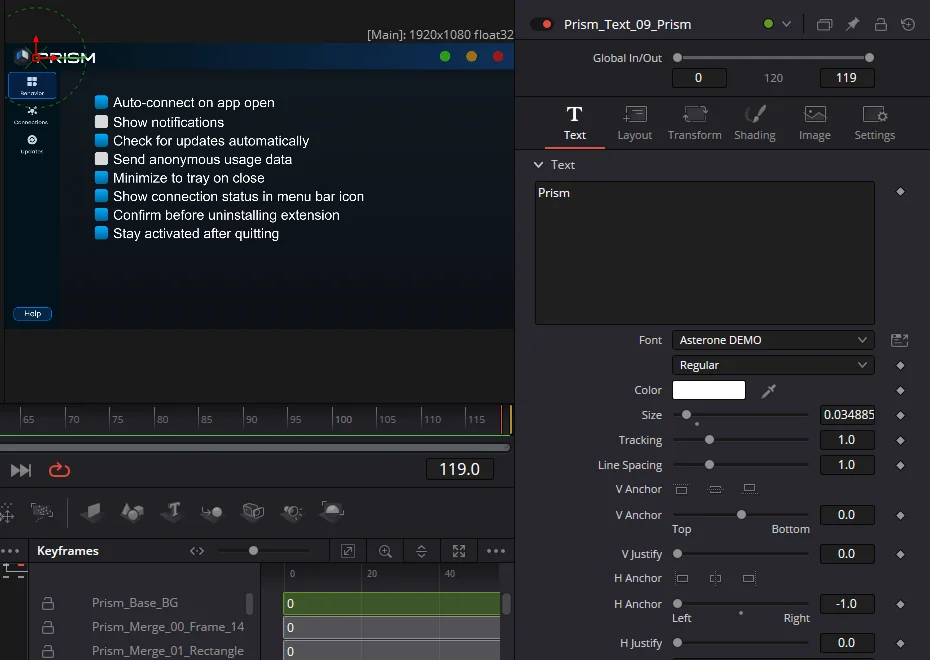Jump to the last frame
Viewport: 930px width, 660px height.
(21, 470)
